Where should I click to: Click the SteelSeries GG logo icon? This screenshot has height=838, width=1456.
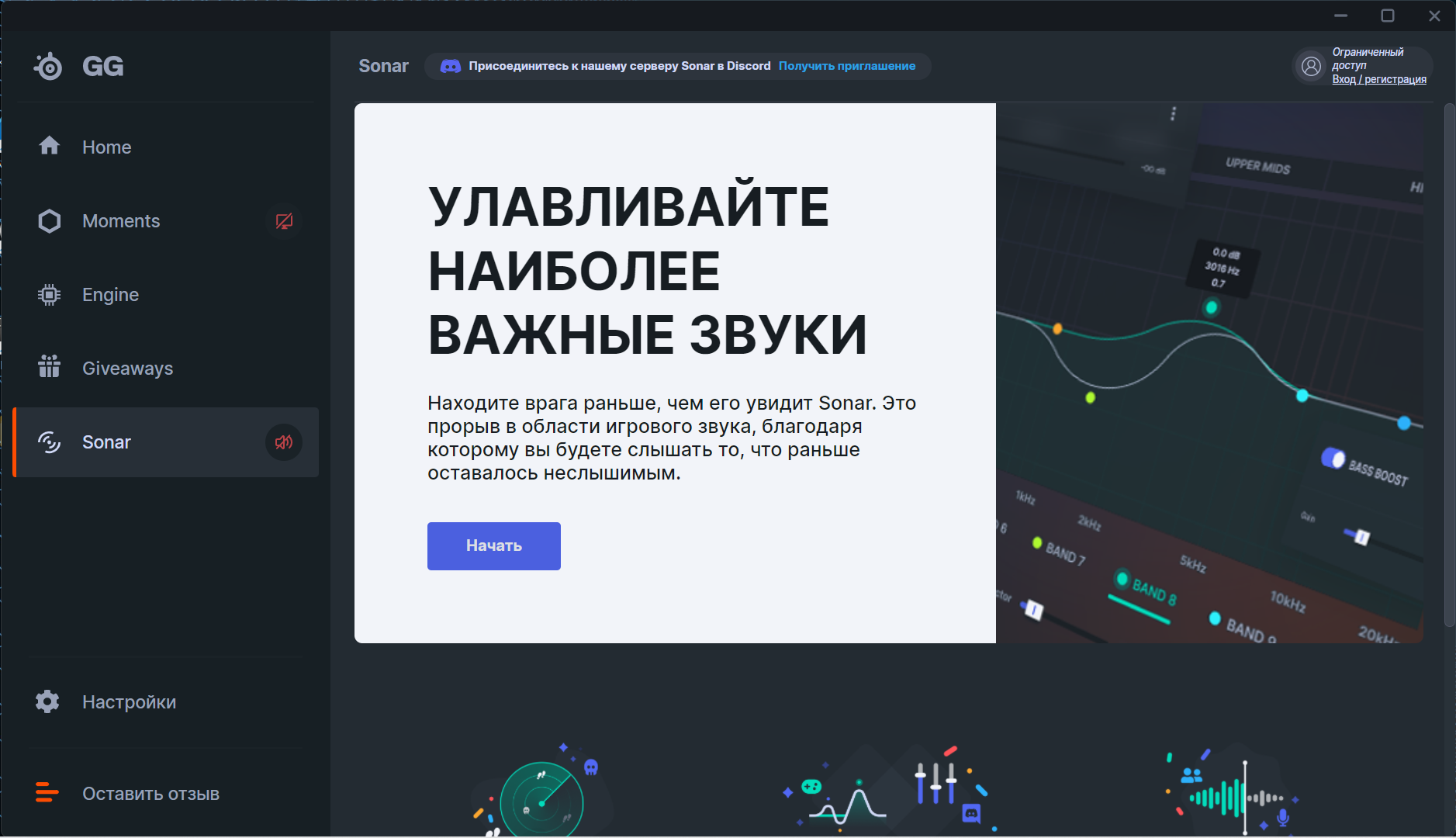tap(48, 67)
